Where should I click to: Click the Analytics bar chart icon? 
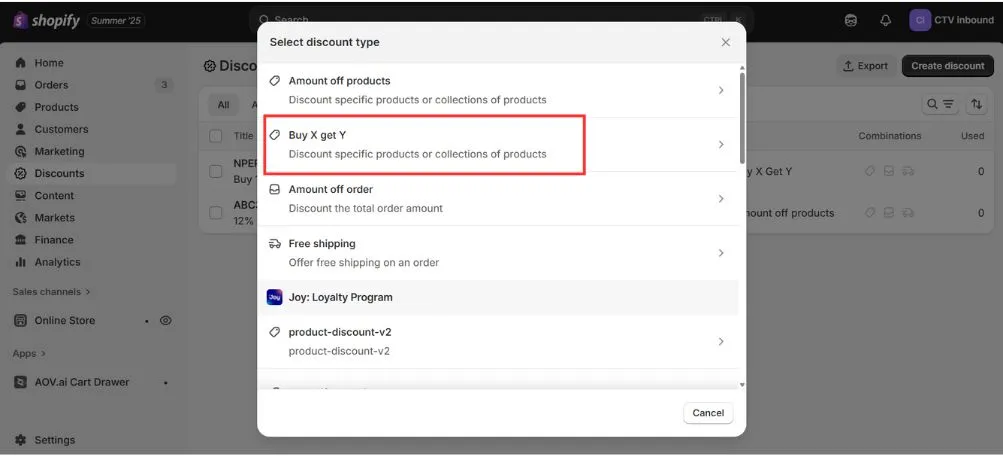20,262
